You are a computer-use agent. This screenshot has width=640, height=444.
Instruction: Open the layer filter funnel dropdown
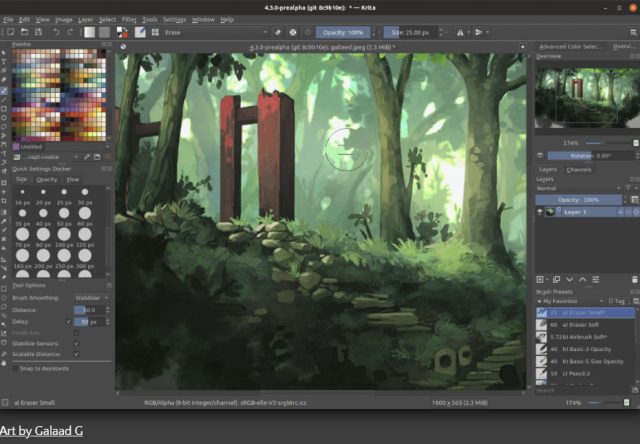pyautogui.click(x=631, y=188)
